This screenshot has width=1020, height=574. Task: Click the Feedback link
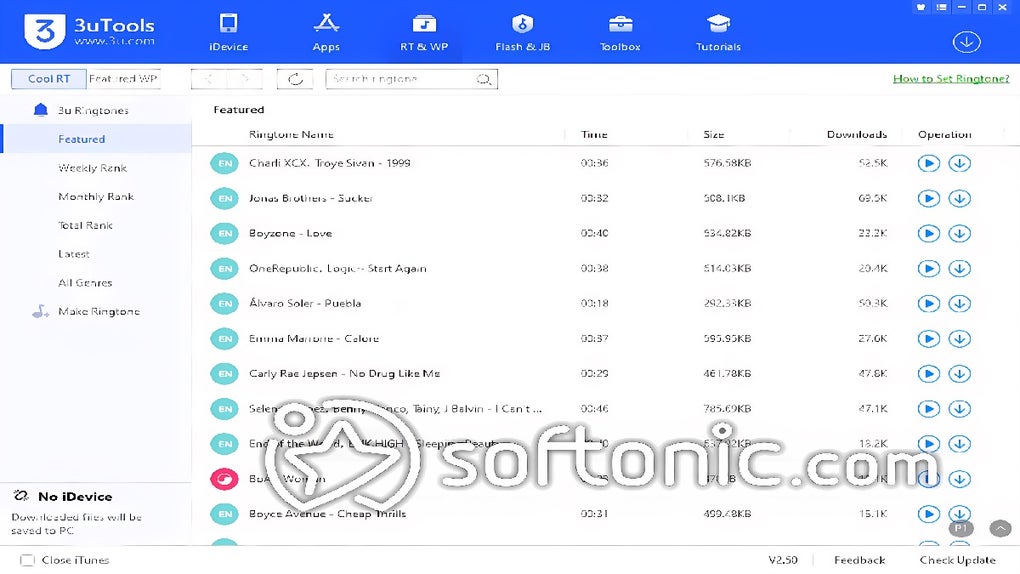click(859, 560)
